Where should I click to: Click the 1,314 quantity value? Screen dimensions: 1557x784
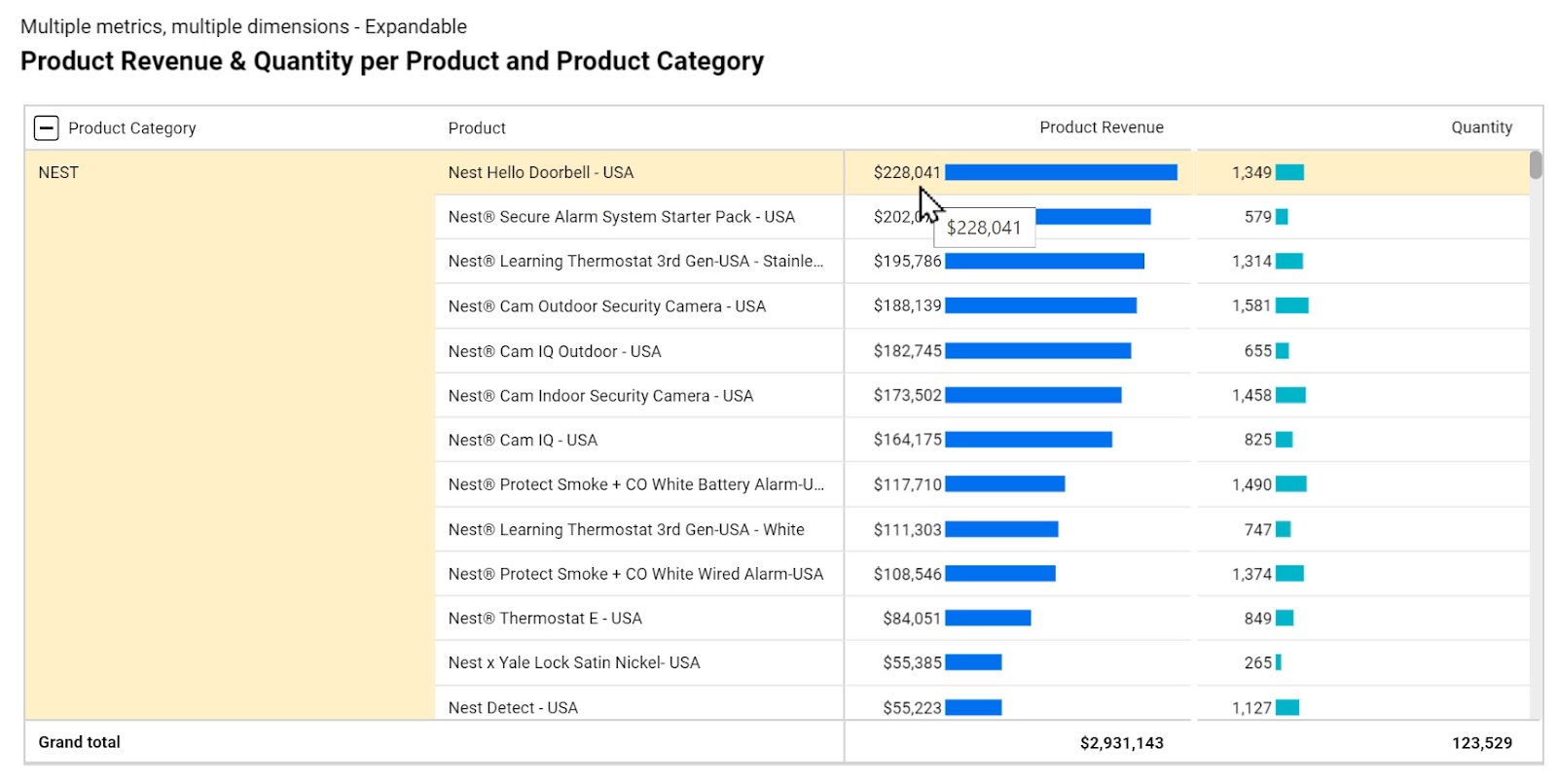tap(1251, 261)
